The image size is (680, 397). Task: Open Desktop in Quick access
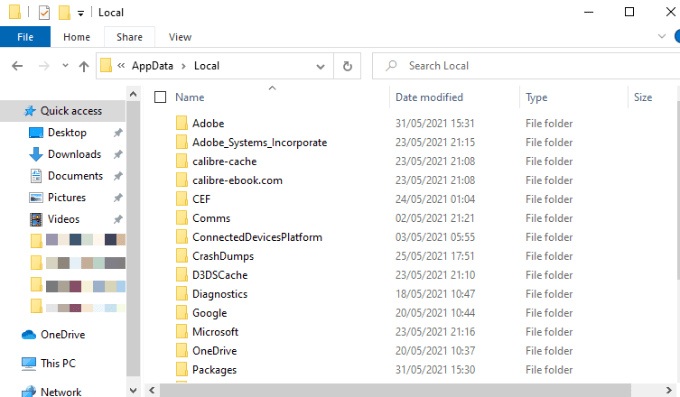(67, 132)
